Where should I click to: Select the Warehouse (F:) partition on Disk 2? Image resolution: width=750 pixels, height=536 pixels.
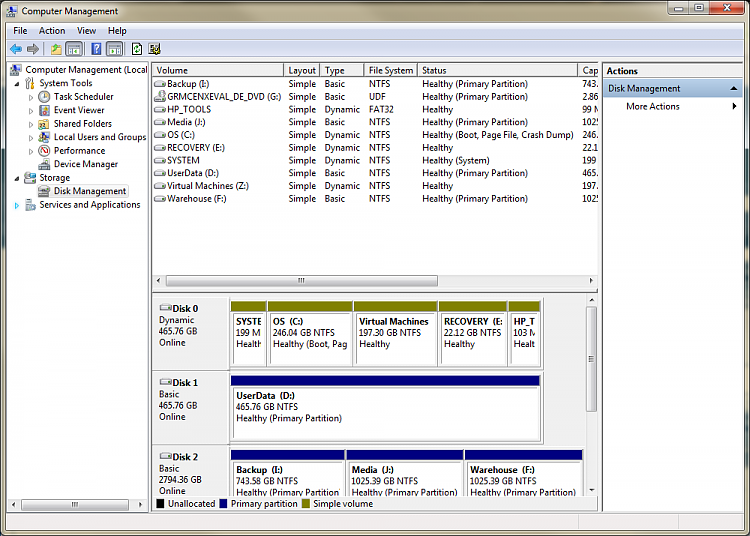(523, 473)
